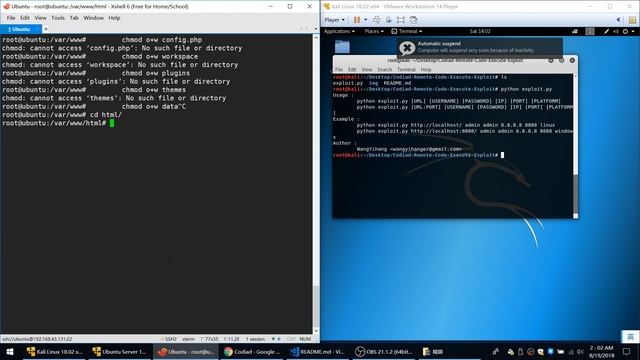Viewport: 640px width, 360px height.
Task: Open Windows Start menu
Action: click(x=10, y=351)
